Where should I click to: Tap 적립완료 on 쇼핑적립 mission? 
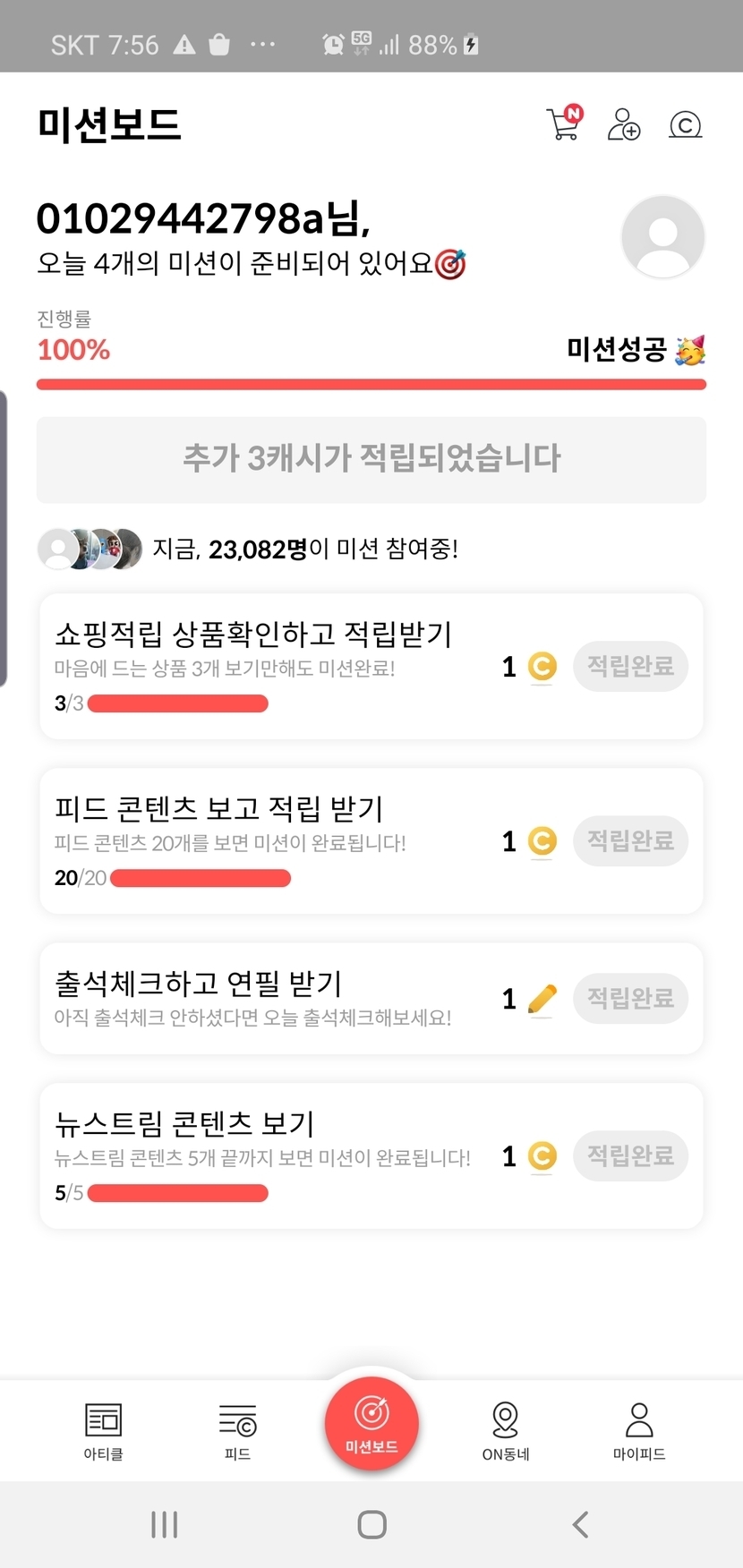pos(630,666)
